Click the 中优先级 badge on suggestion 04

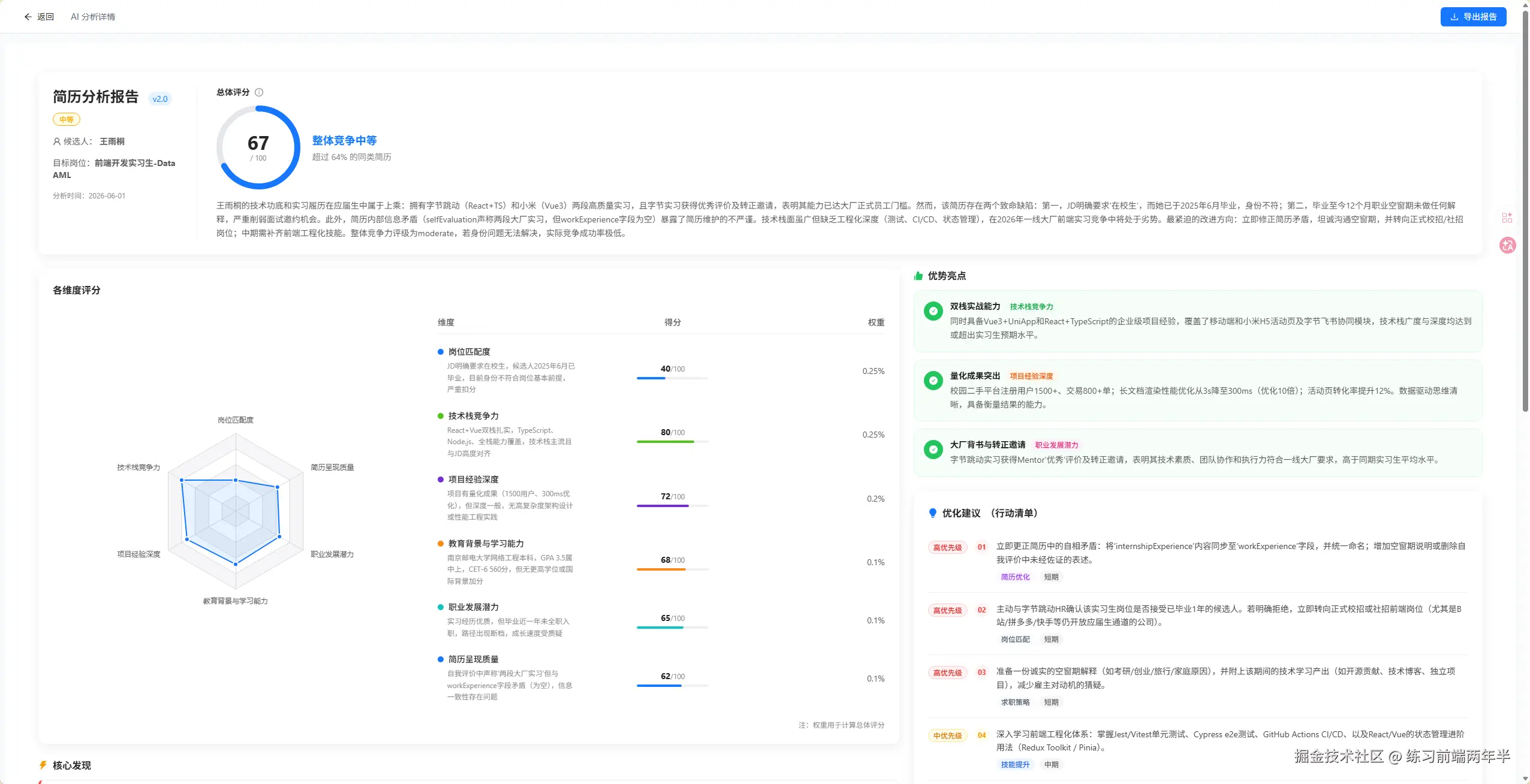click(x=947, y=735)
